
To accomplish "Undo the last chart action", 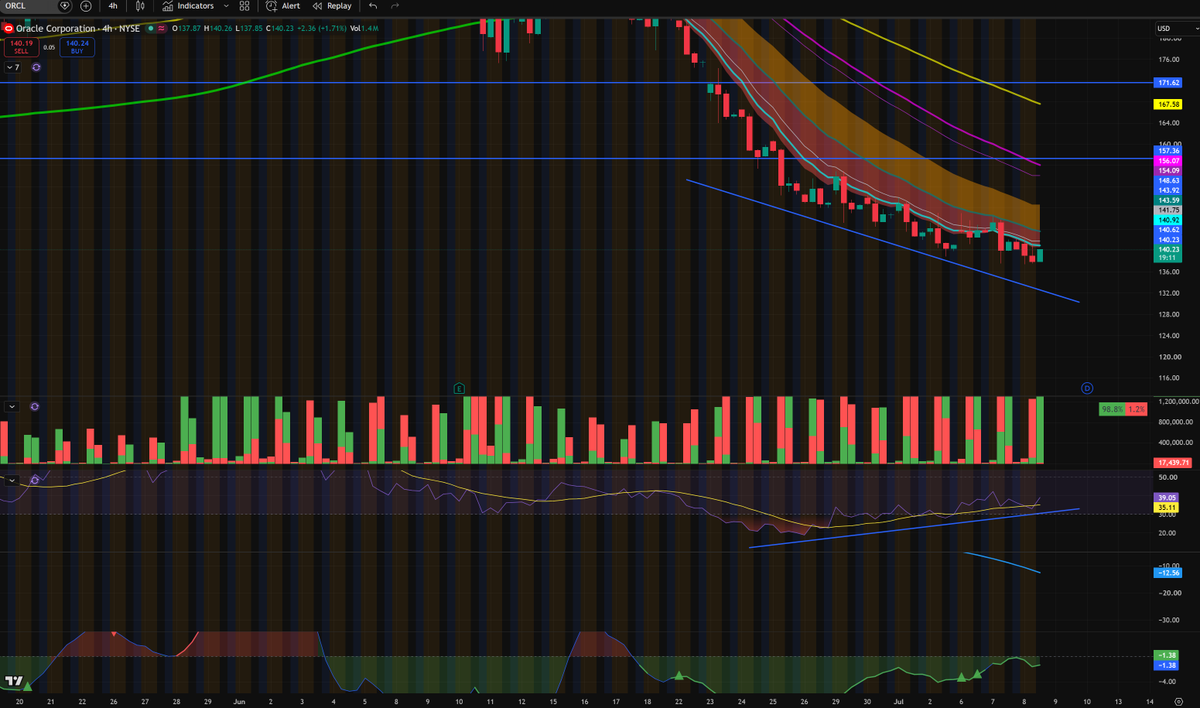I will coord(373,6).
